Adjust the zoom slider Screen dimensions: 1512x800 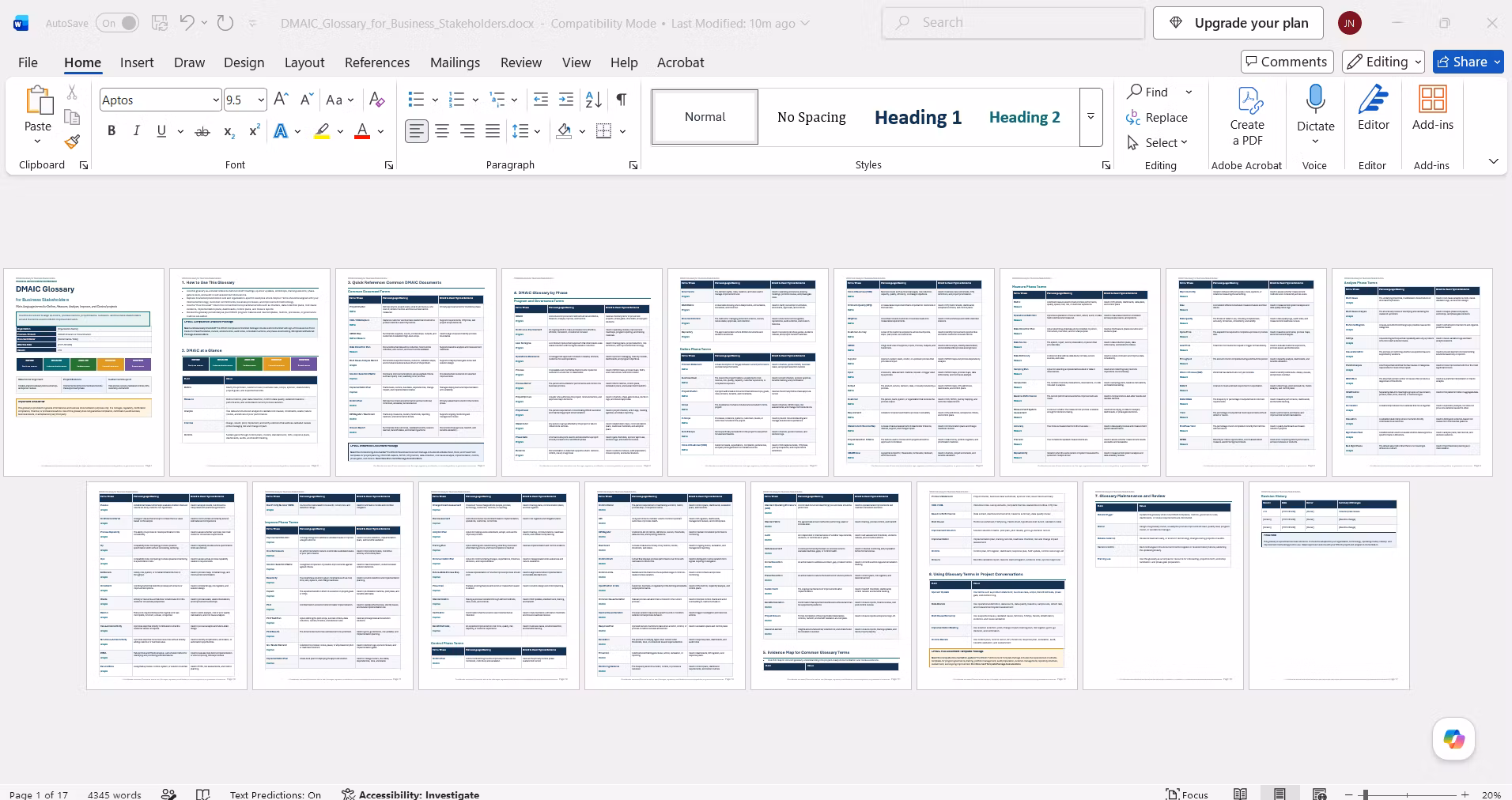pyautogui.click(x=1366, y=794)
